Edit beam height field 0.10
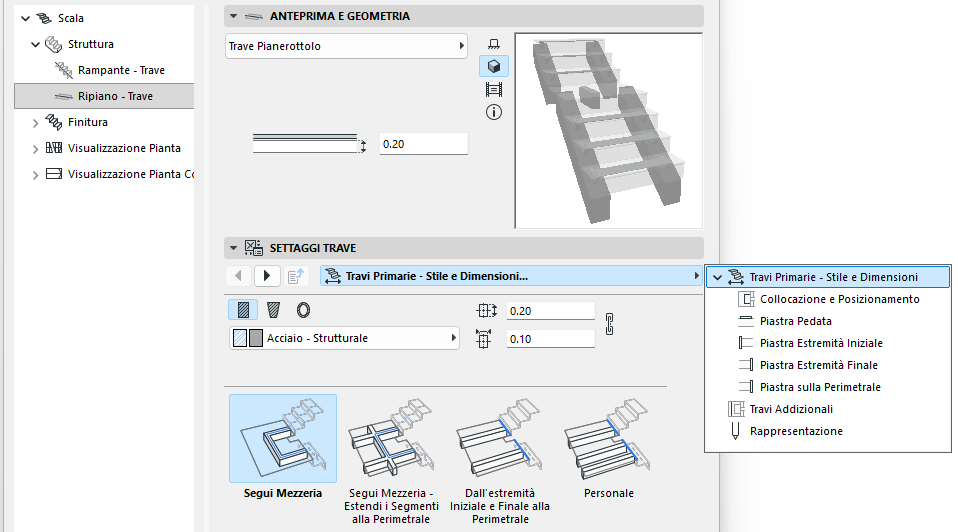This screenshot has width=958, height=532. 550,339
